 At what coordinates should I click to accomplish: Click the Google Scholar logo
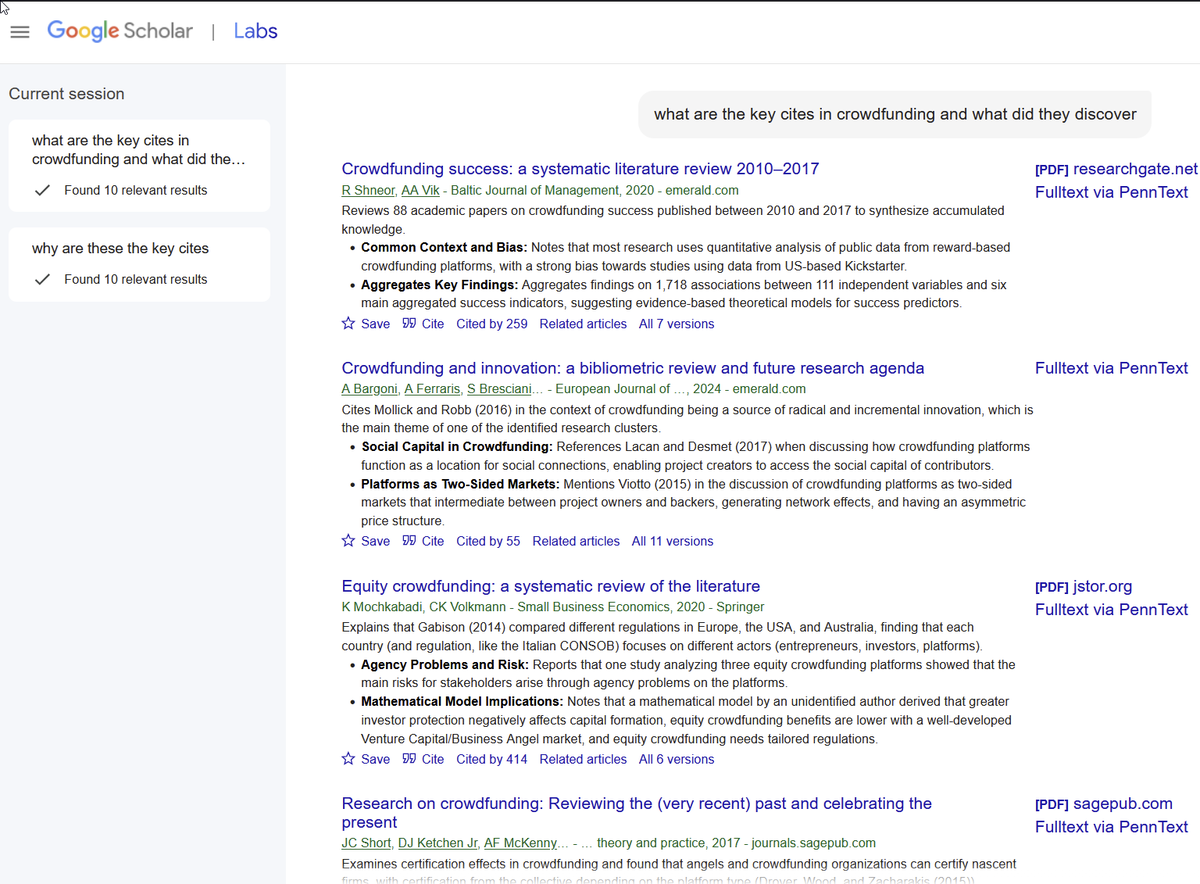(x=120, y=31)
